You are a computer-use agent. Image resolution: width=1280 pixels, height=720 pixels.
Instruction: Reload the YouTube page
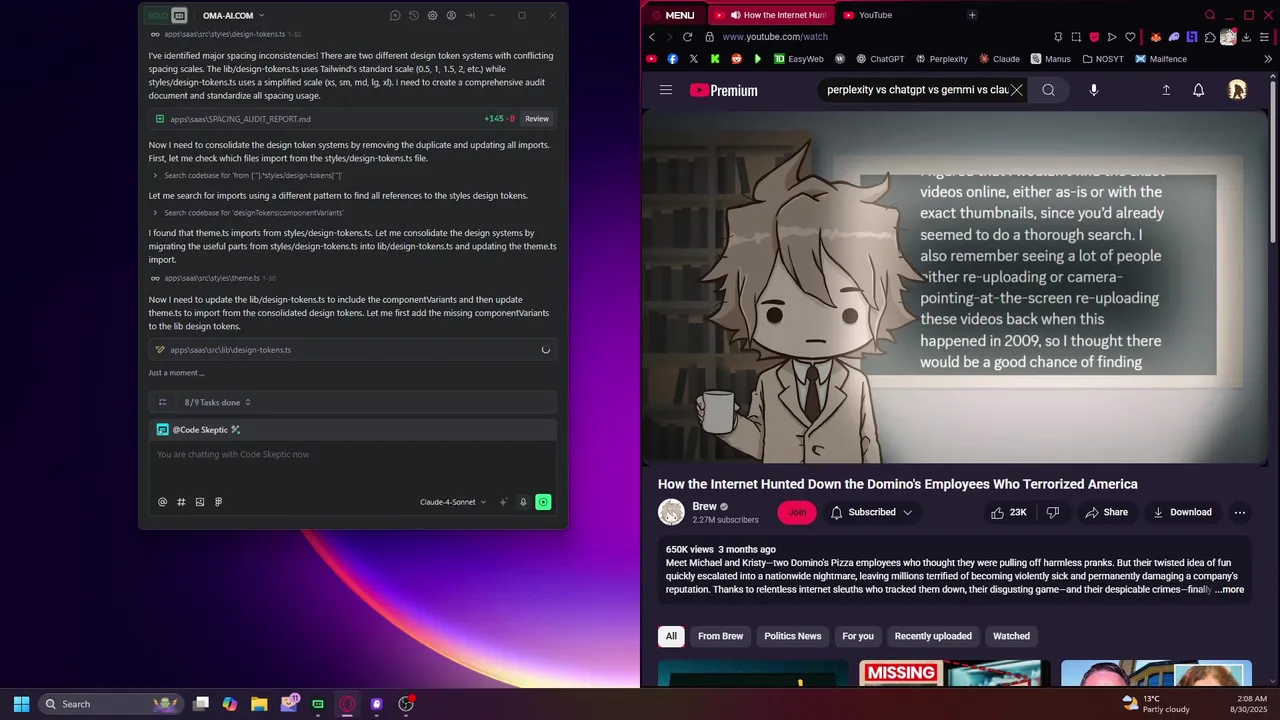688,37
